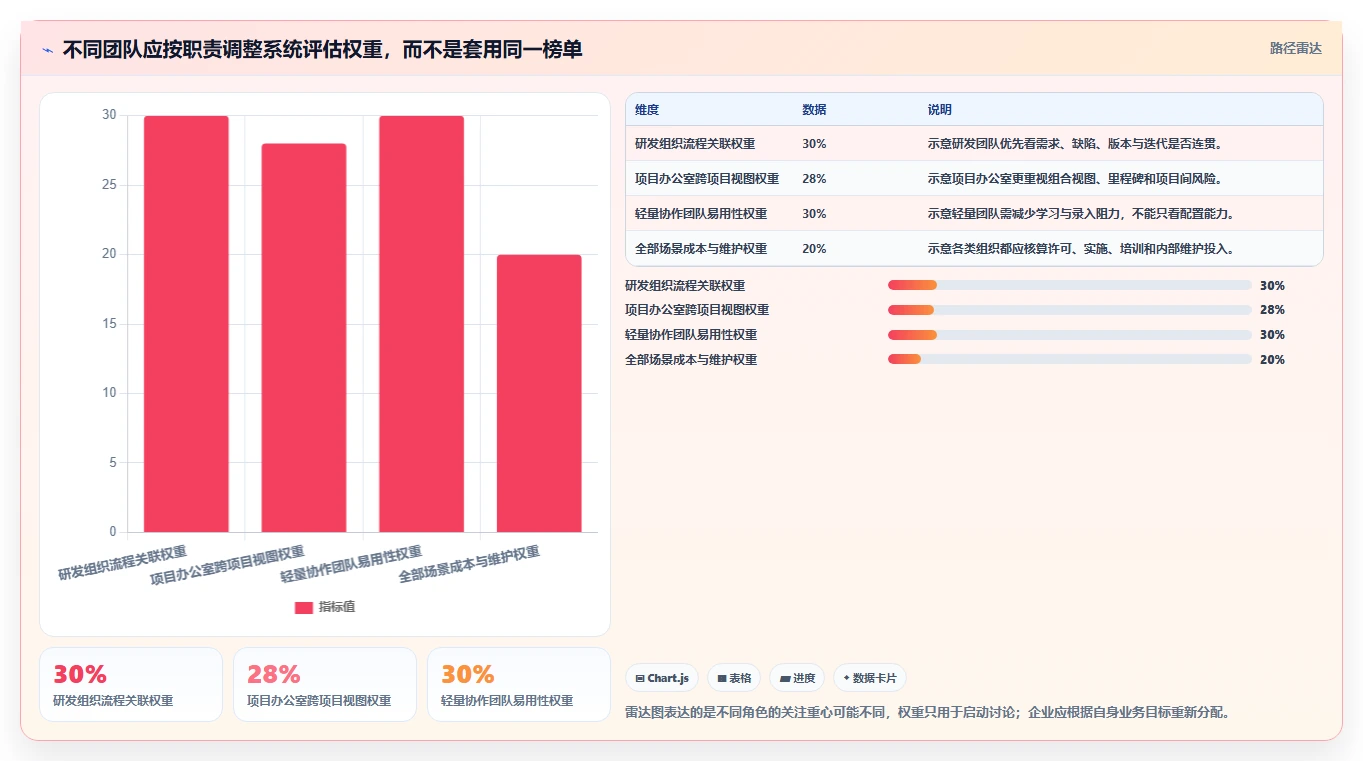The image size is (1363, 761).
Task: Click the Chart.js tag chip
Action: coord(662,678)
